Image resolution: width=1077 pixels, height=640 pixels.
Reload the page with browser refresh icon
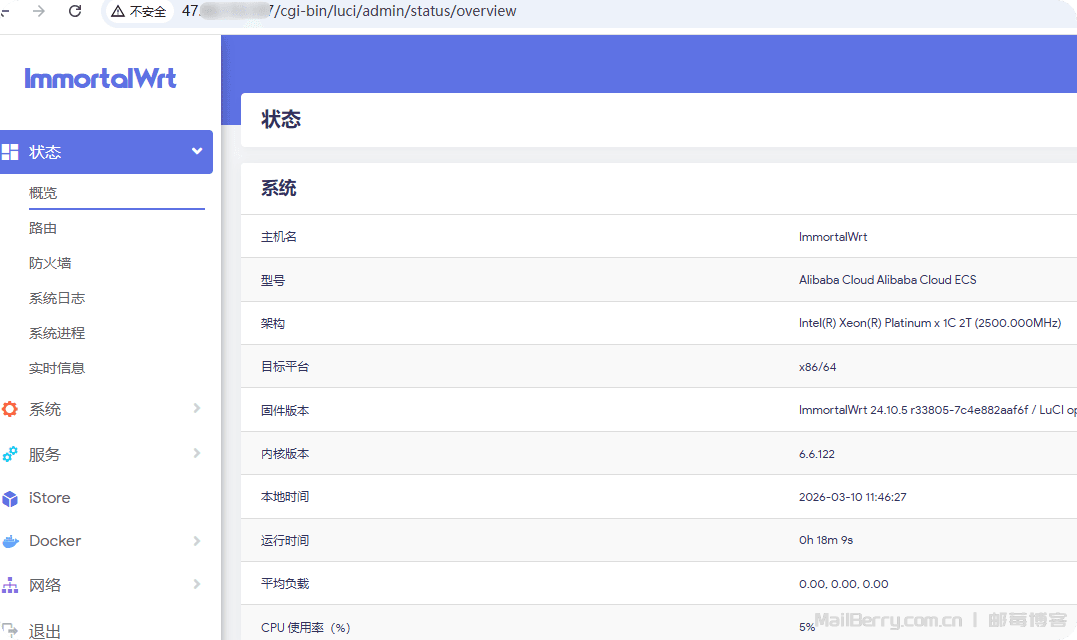75,11
